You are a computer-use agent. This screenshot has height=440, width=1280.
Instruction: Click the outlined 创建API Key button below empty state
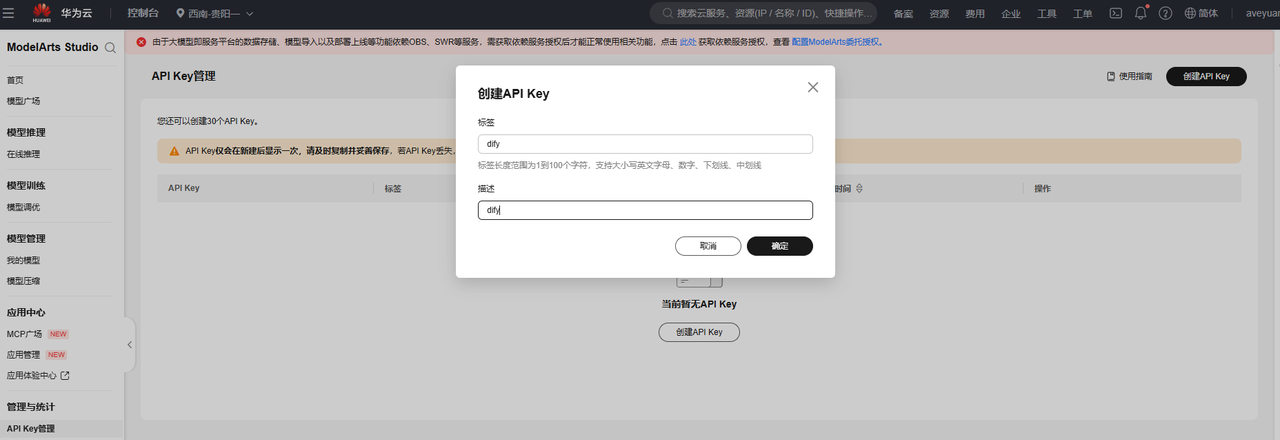click(699, 332)
